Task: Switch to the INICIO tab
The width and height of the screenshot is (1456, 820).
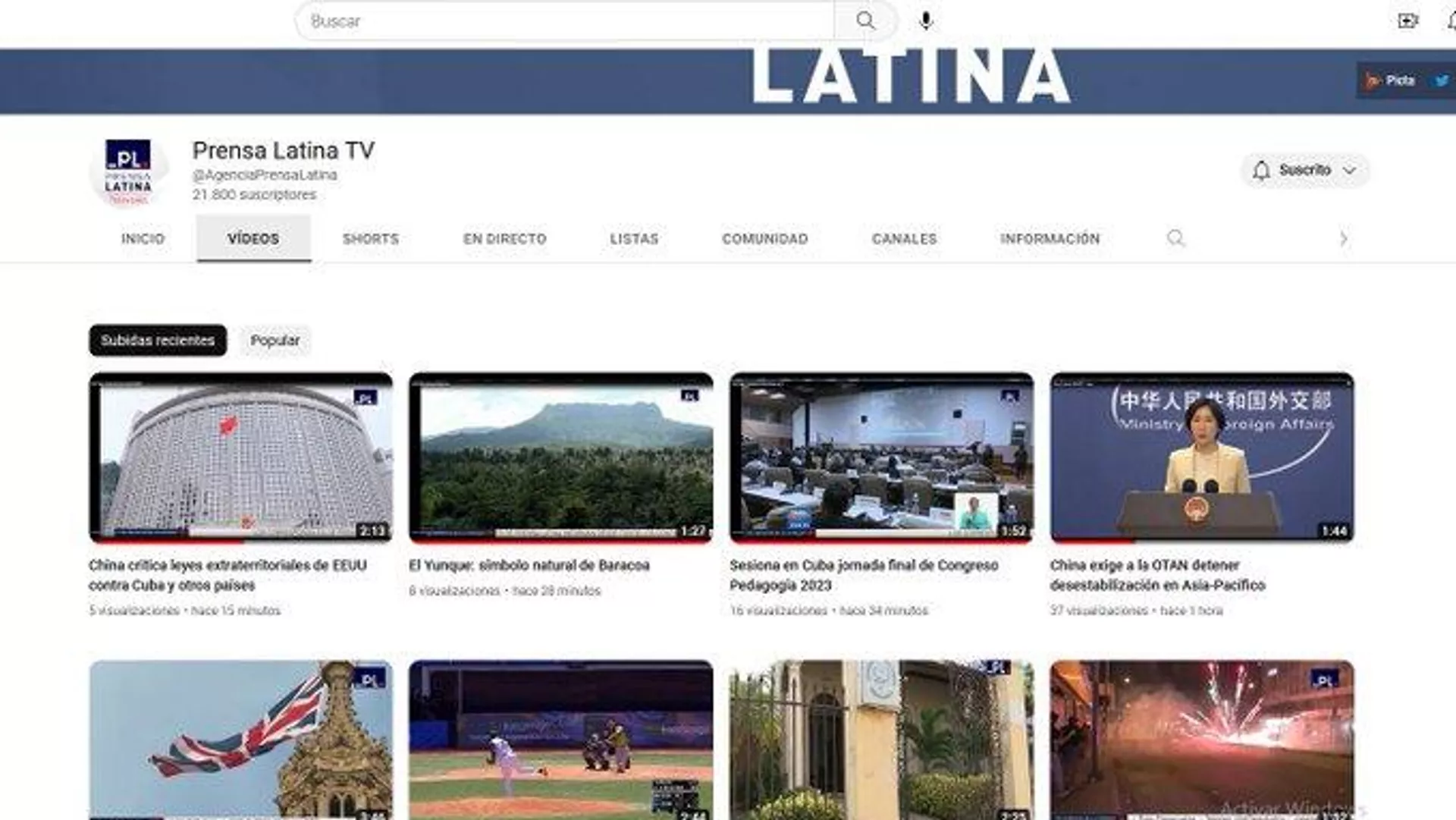Action: point(143,239)
